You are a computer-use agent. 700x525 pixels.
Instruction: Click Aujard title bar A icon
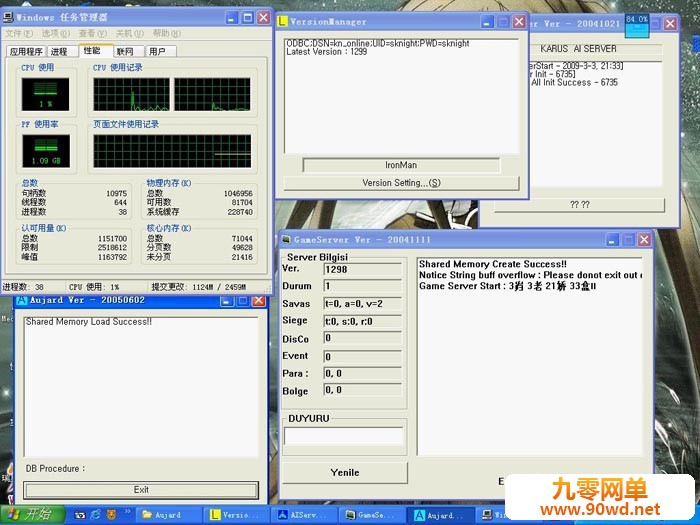21,300
